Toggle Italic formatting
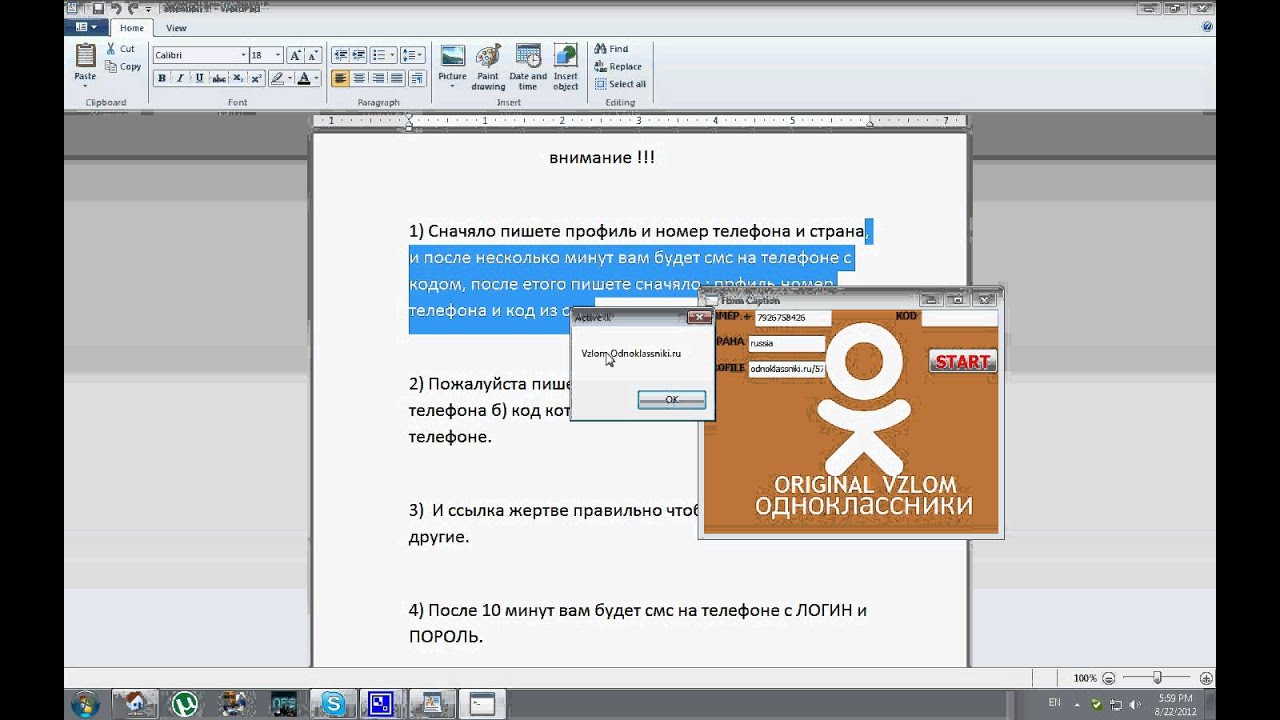Image resolution: width=1280 pixels, height=720 pixels. tap(180, 78)
